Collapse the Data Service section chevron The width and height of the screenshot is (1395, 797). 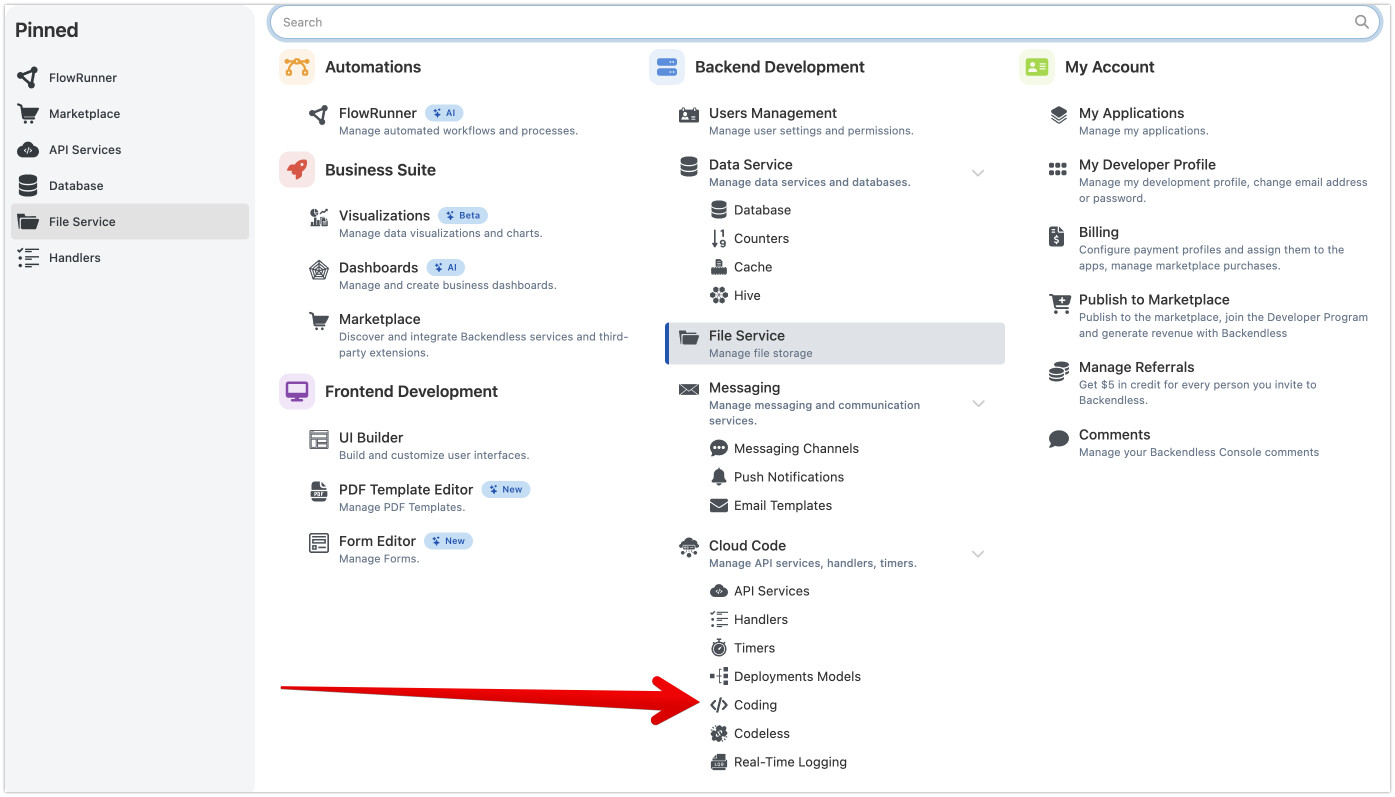click(978, 173)
